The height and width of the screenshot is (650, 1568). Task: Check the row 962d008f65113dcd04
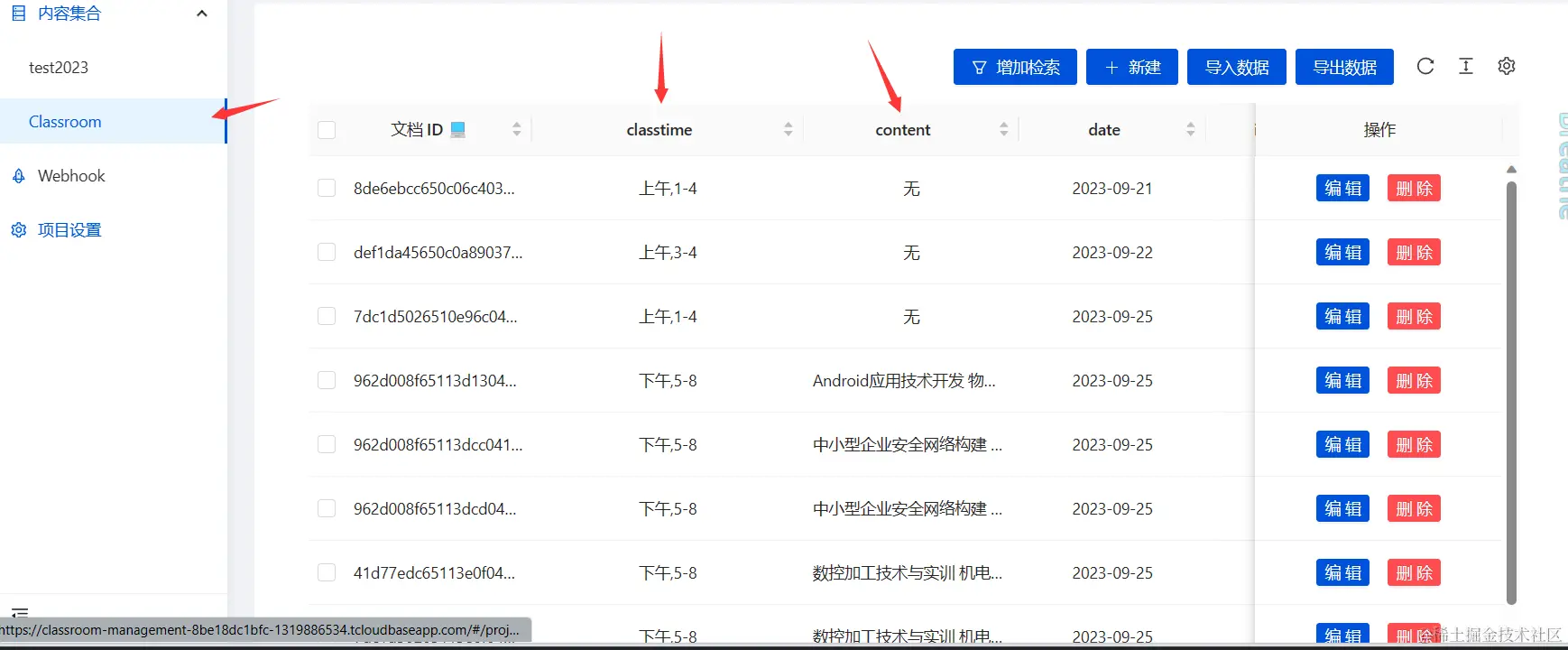(x=327, y=508)
